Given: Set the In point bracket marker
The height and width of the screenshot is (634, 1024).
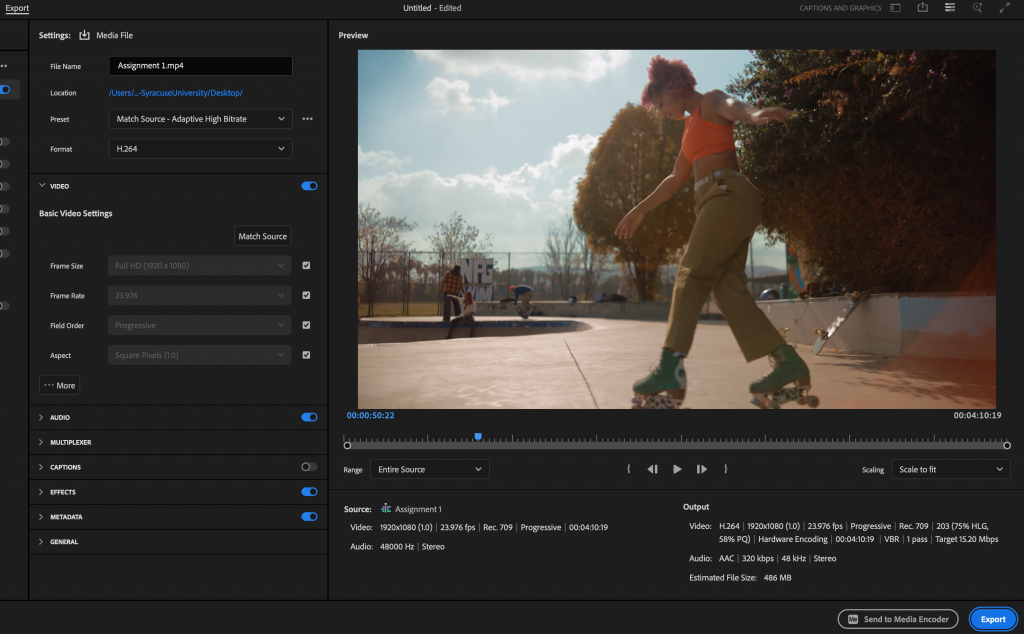Looking at the screenshot, I should pyautogui.click(x=628, y=469).
